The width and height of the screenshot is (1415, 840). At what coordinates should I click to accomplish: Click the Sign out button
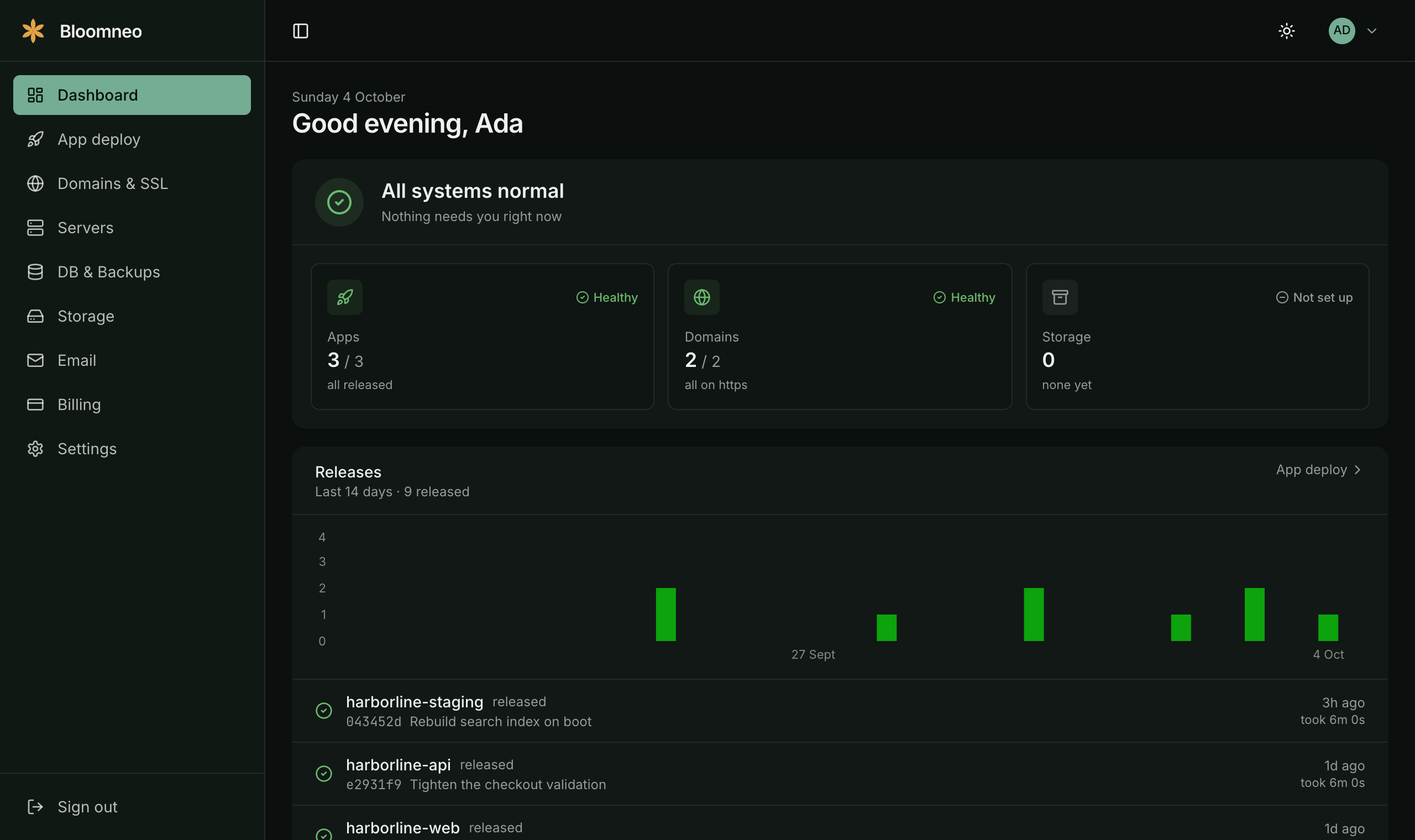click(132, 807)
